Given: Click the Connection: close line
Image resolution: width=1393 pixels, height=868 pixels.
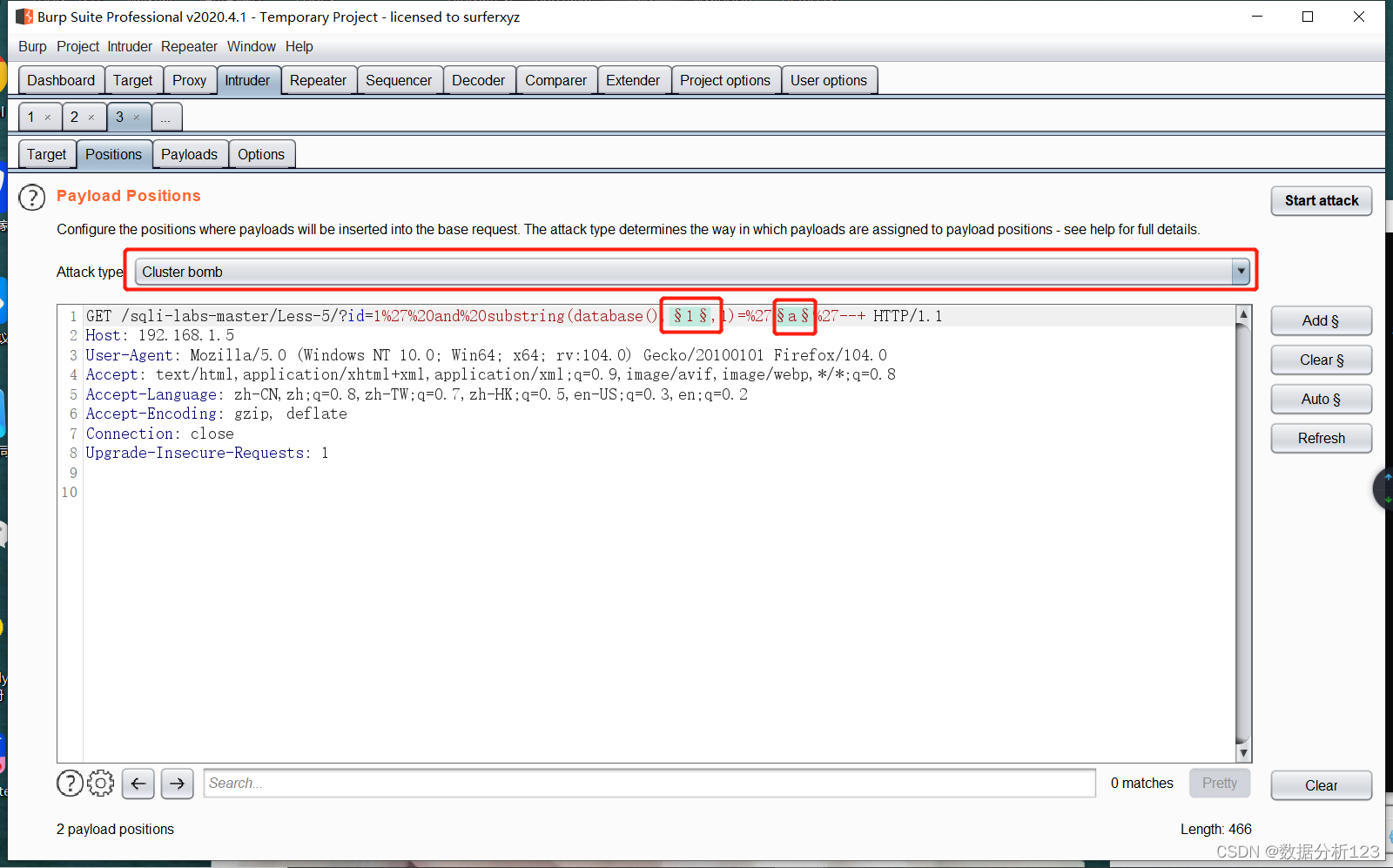Looking at the screenshot, I should tap(160, 434).
